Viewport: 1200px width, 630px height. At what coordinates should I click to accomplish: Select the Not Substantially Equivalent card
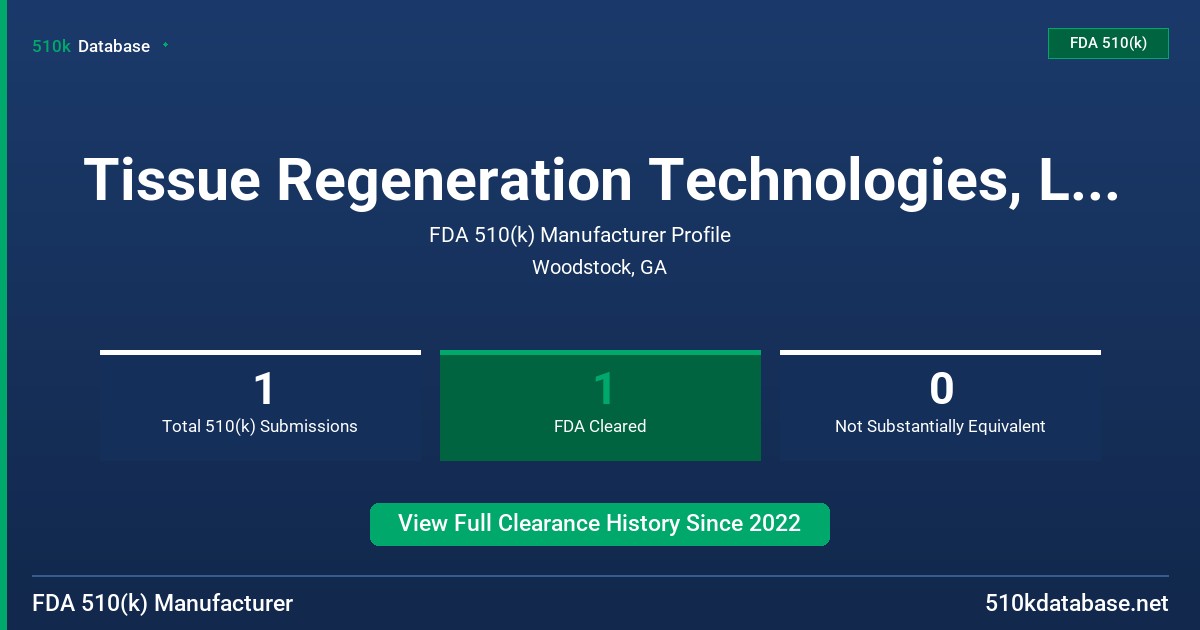tap(940, 406)
